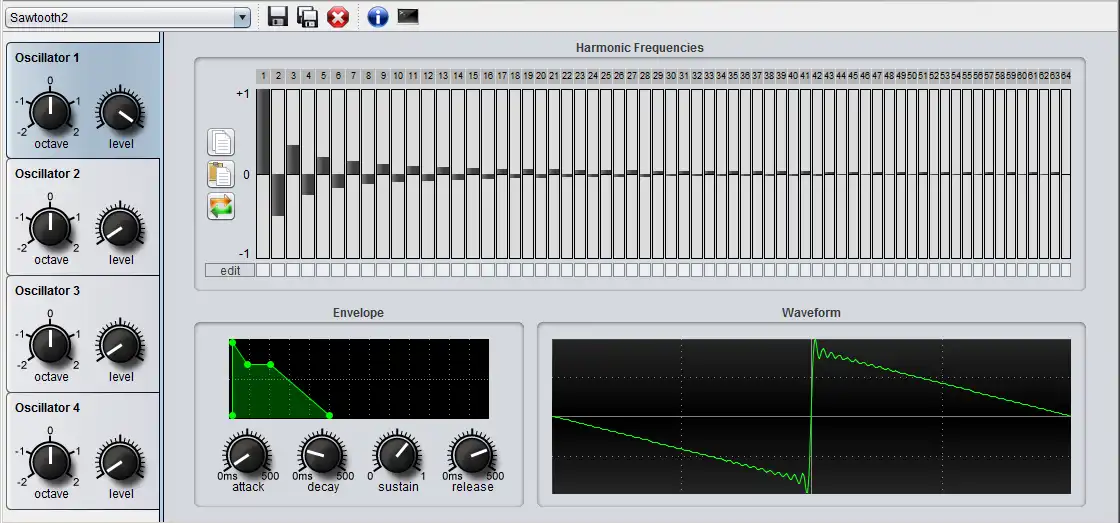Tick the edit checkbox under harmonic 1
Image resolution: width=1120 pixels, height=523 pixels.
pyautogui.click(x=263, y=270)
